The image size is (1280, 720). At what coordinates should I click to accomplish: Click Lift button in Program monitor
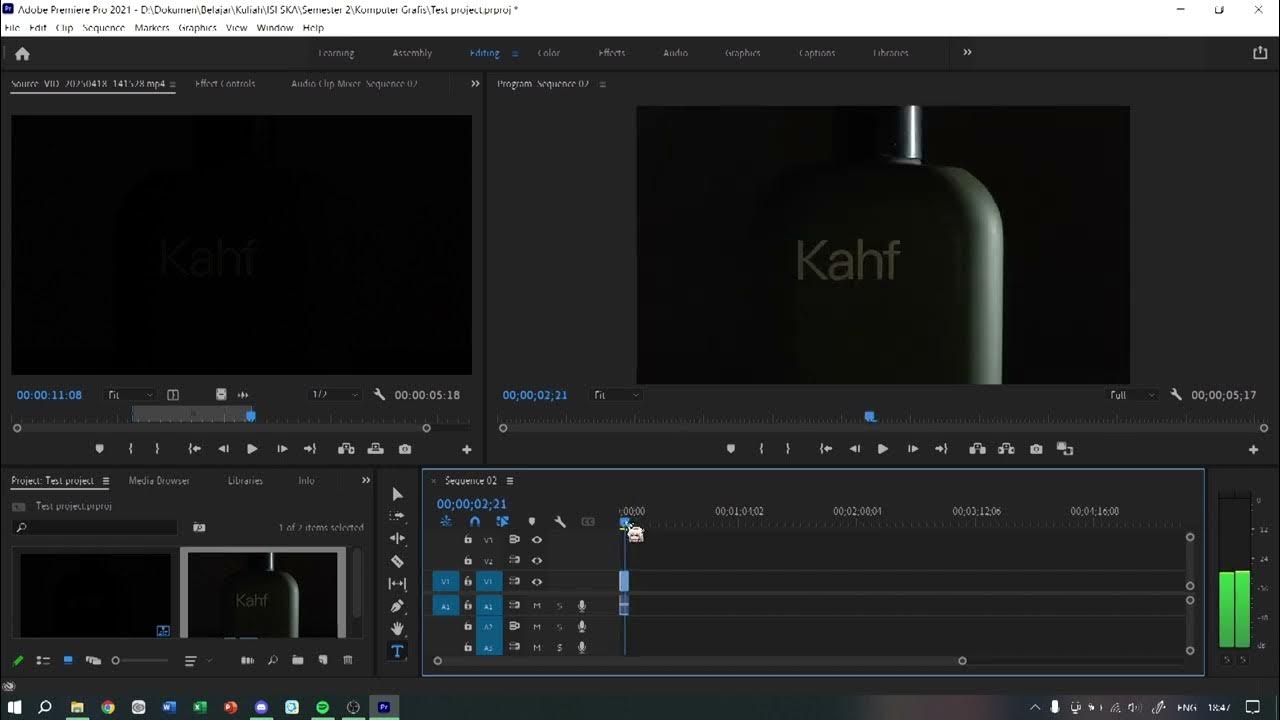click(x=977, y=449)
